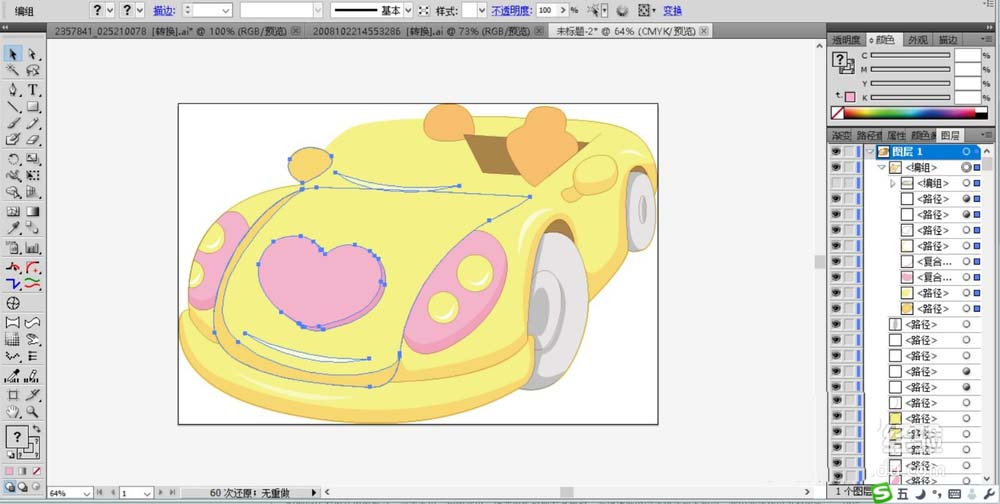The height and width of the screenshot is (504, 1000).
Task: Click the 不透明度 link
Action: 511,10
